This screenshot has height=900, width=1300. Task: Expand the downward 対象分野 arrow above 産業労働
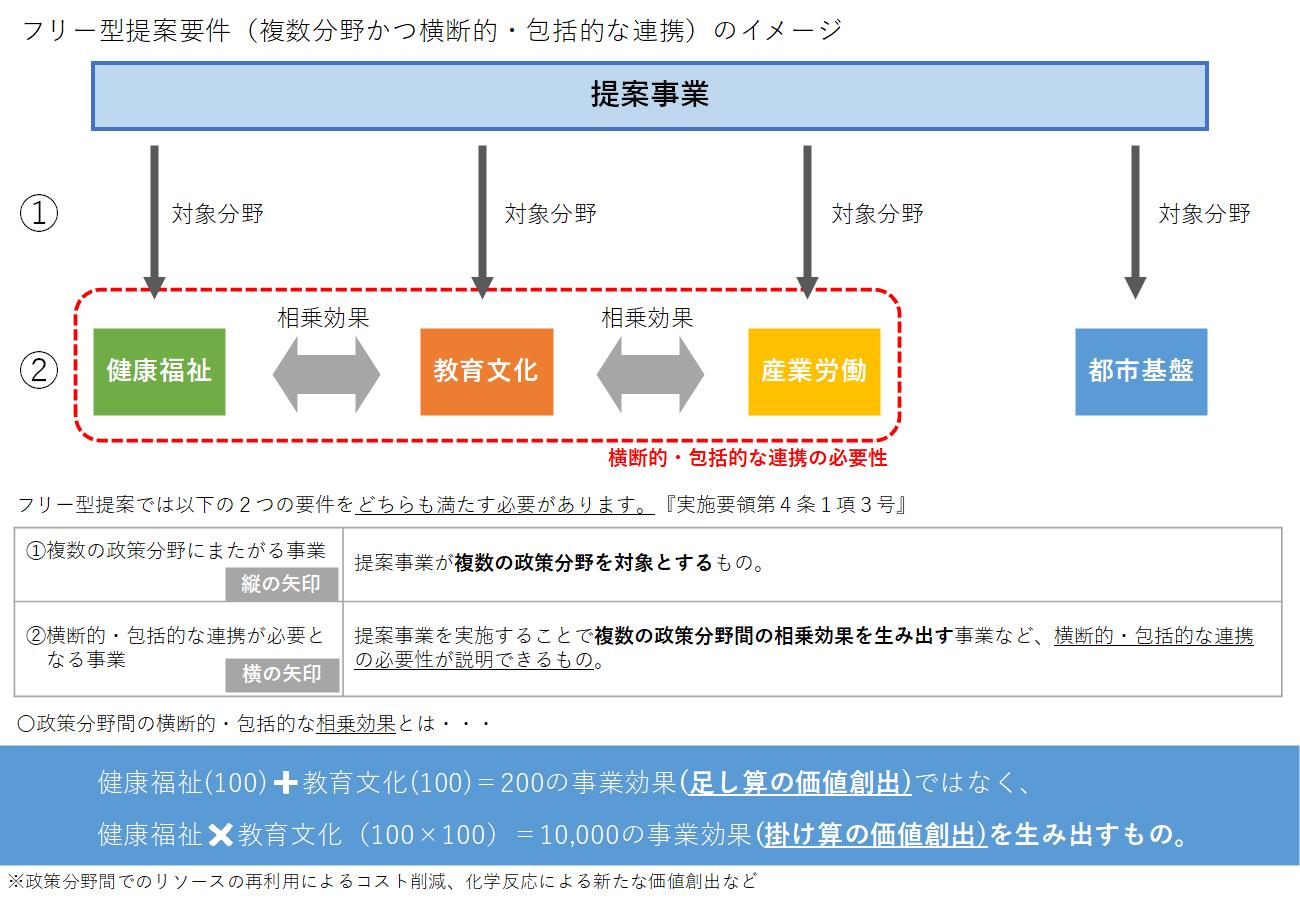806,215
